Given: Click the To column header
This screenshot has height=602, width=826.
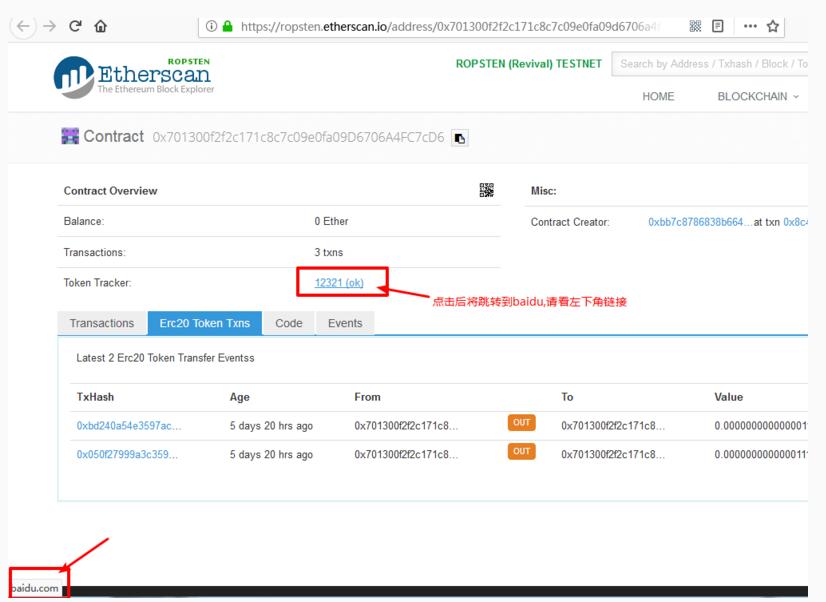Looking at the screenshot, I should 567,397.
